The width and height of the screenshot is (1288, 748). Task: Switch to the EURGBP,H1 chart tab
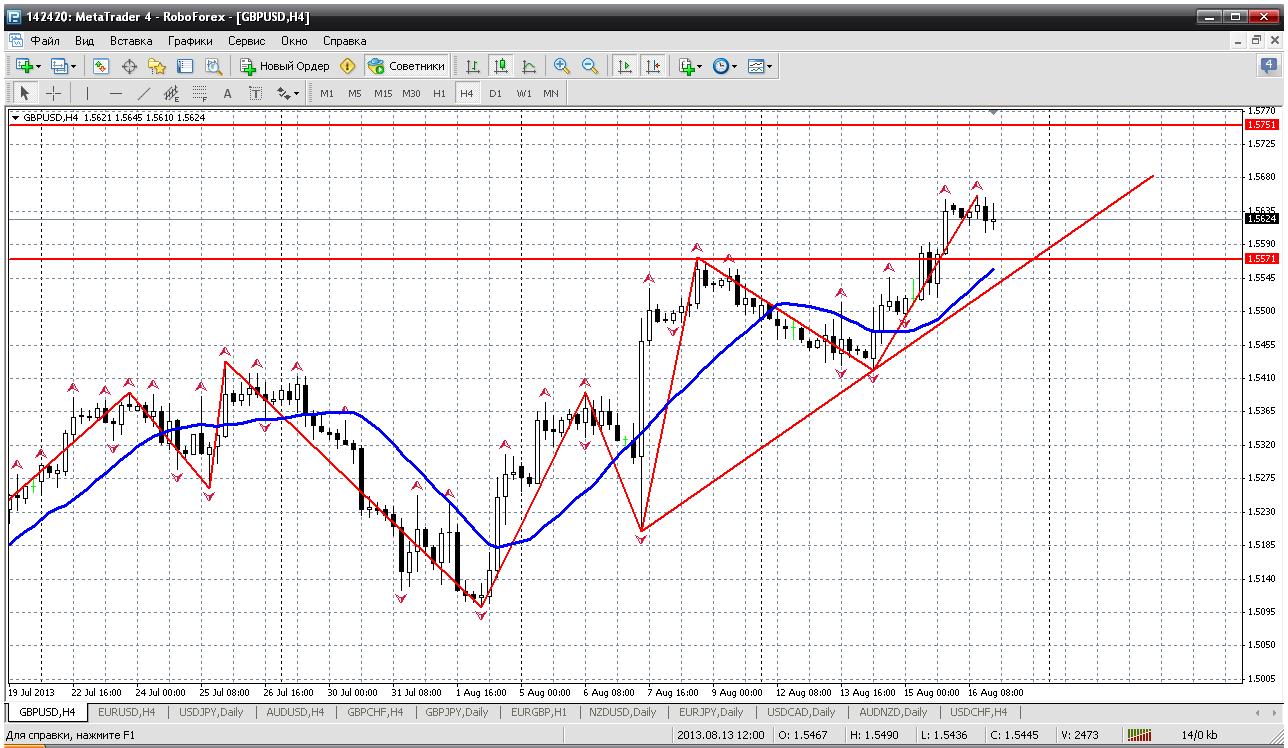click(539, 712)
